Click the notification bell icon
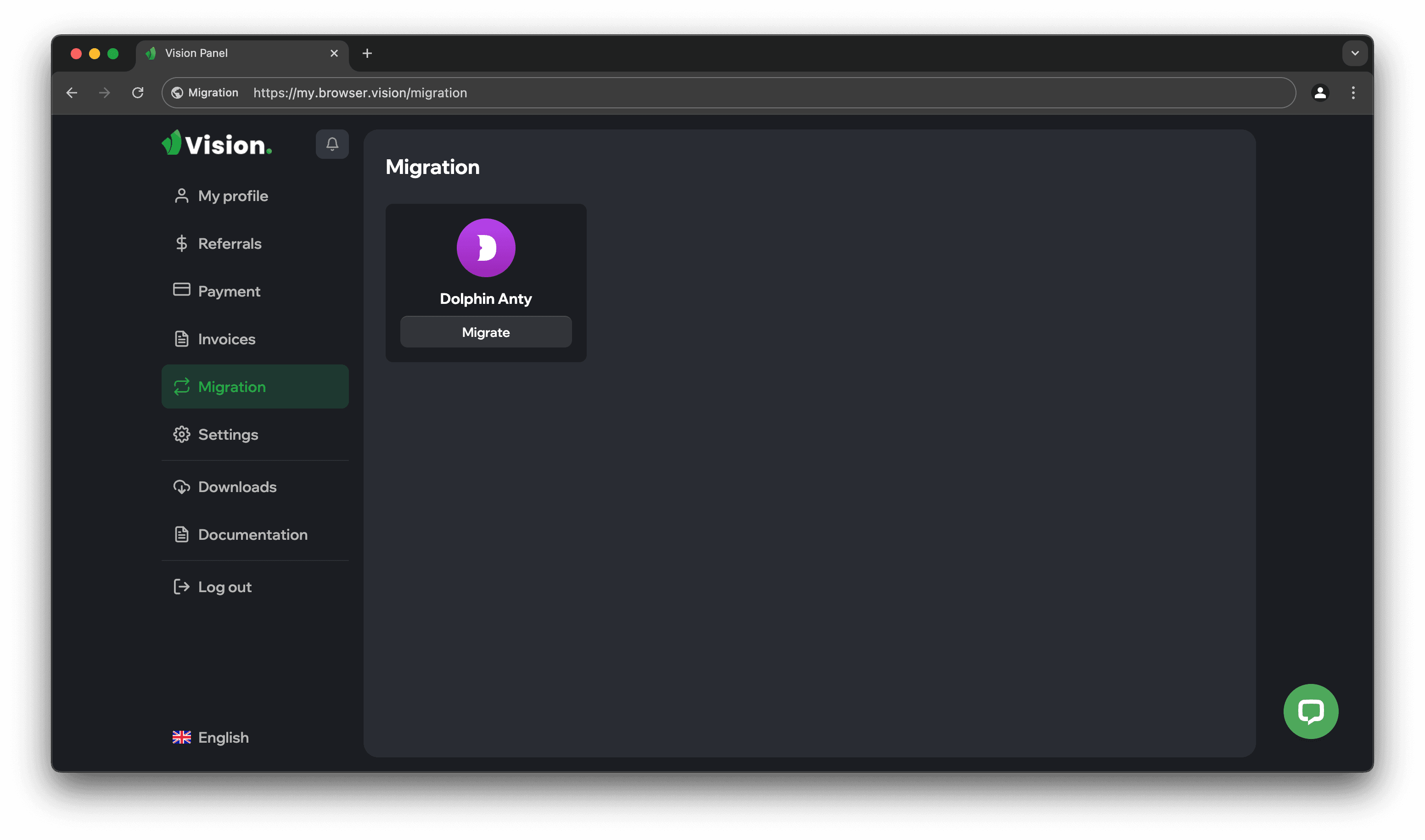 (x=332, y=144)
